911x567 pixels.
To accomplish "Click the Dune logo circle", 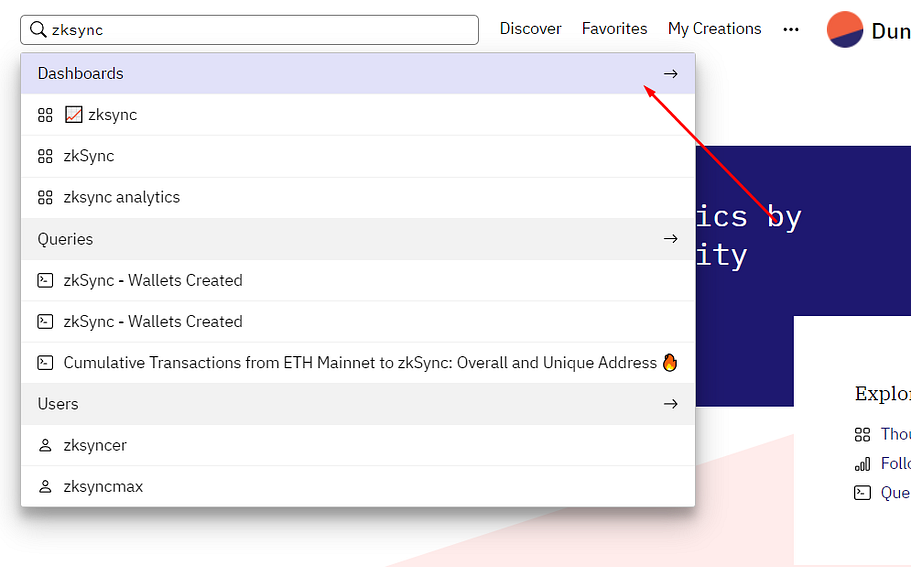I will 845,30.
